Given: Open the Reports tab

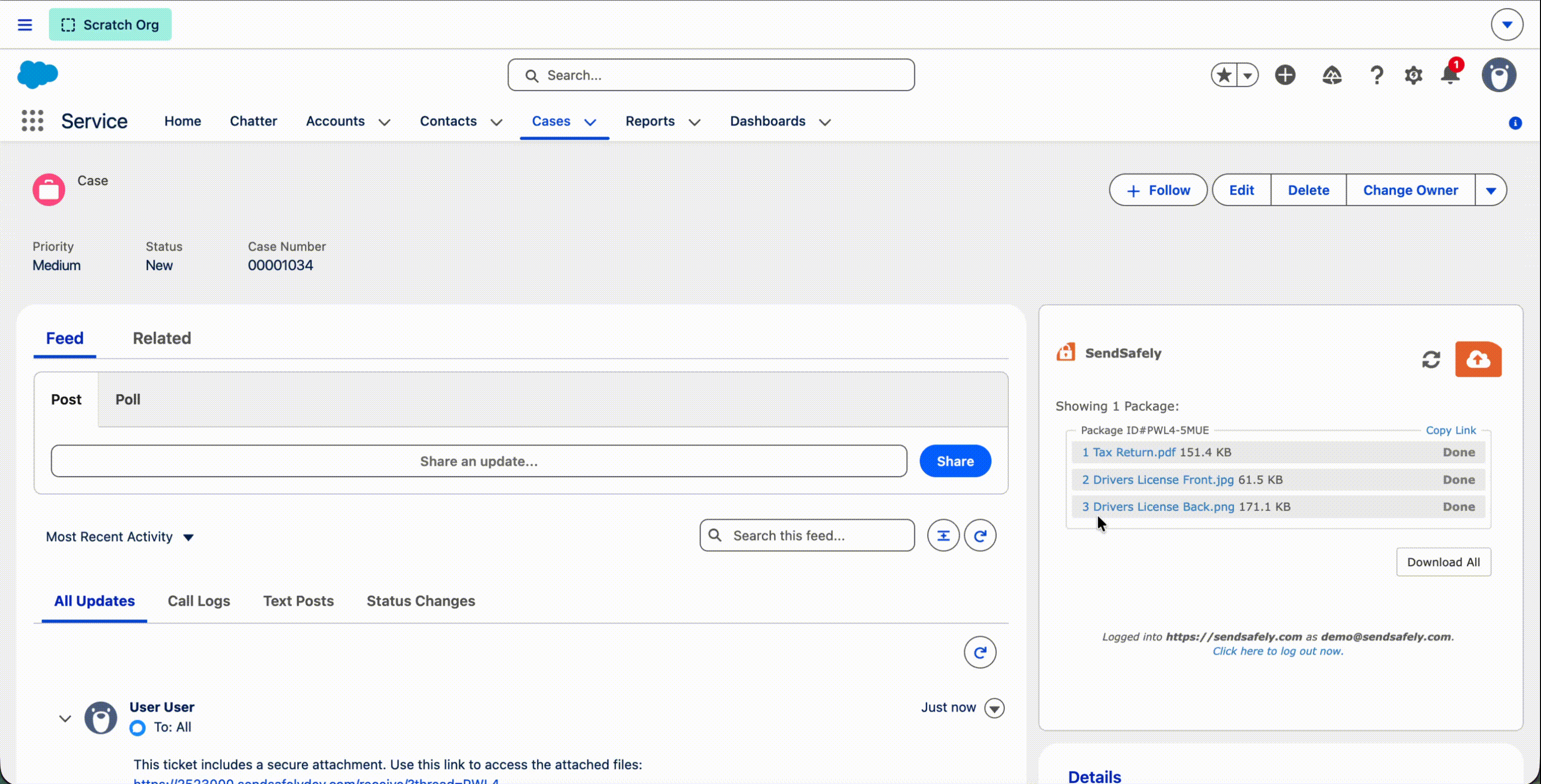Looking at the screenshot, I should click(650, 121).
